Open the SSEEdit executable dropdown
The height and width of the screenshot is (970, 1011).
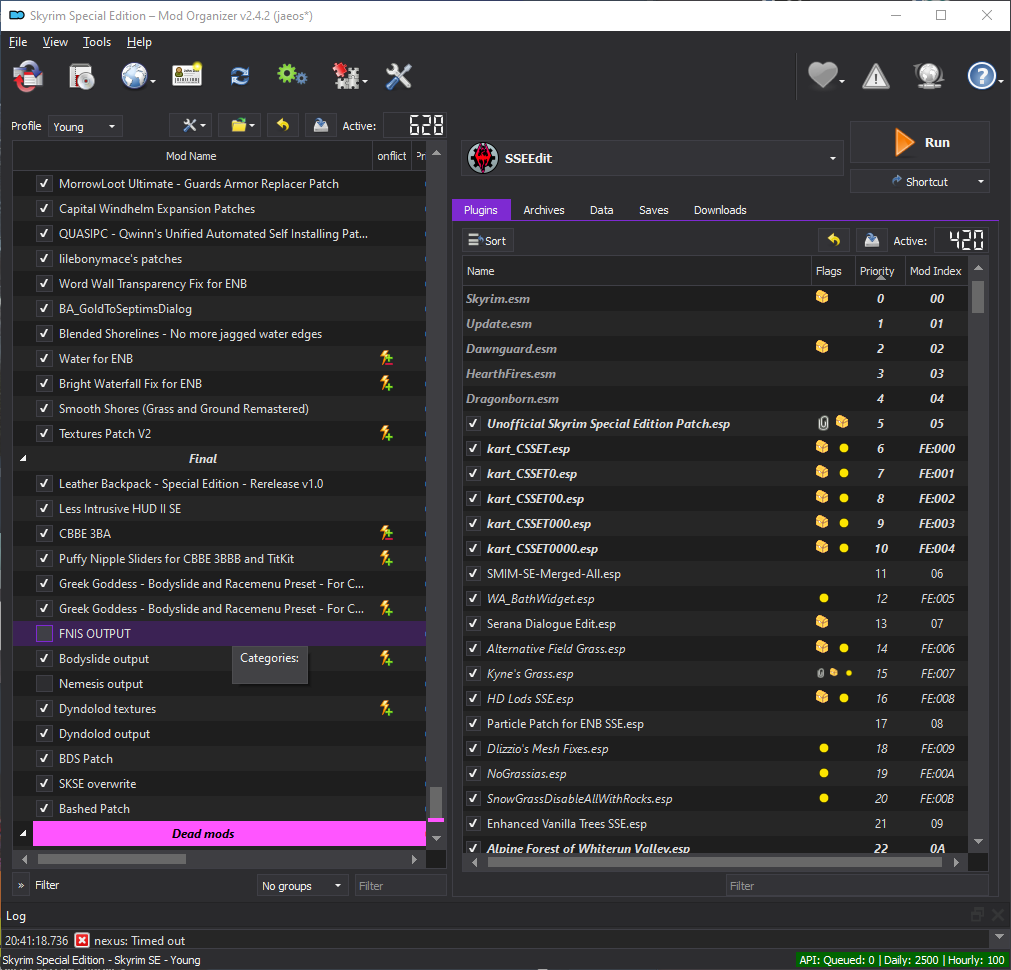[653, 158]
